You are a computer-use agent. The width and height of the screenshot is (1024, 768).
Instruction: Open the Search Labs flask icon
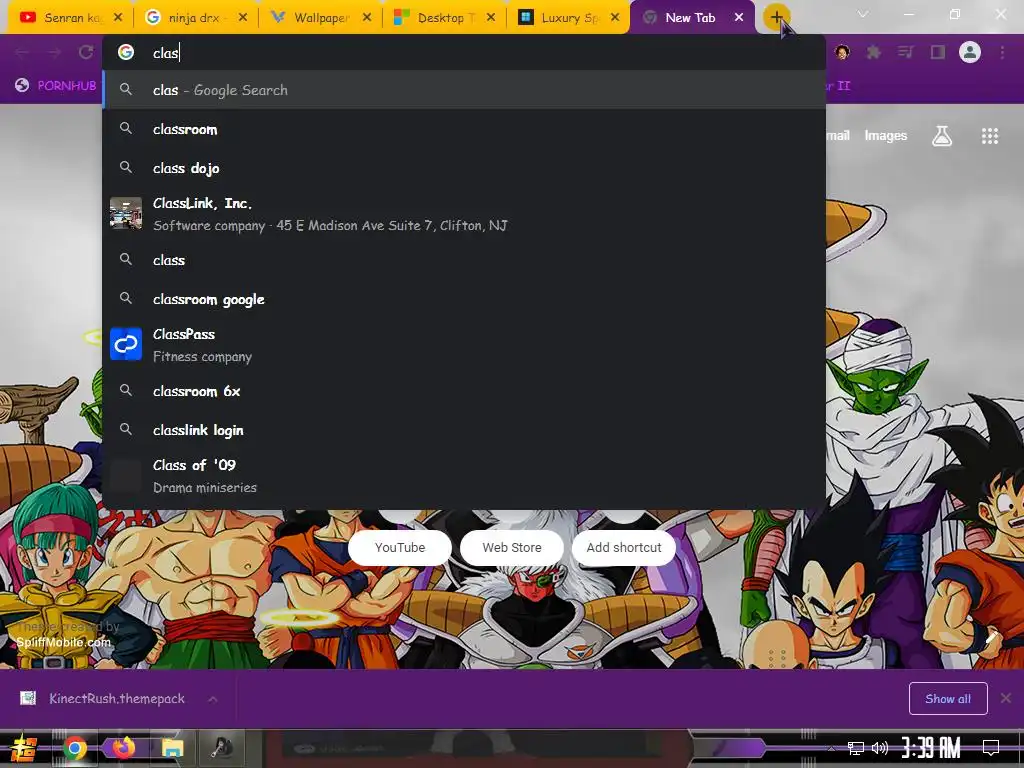click(x=942, y=136)
